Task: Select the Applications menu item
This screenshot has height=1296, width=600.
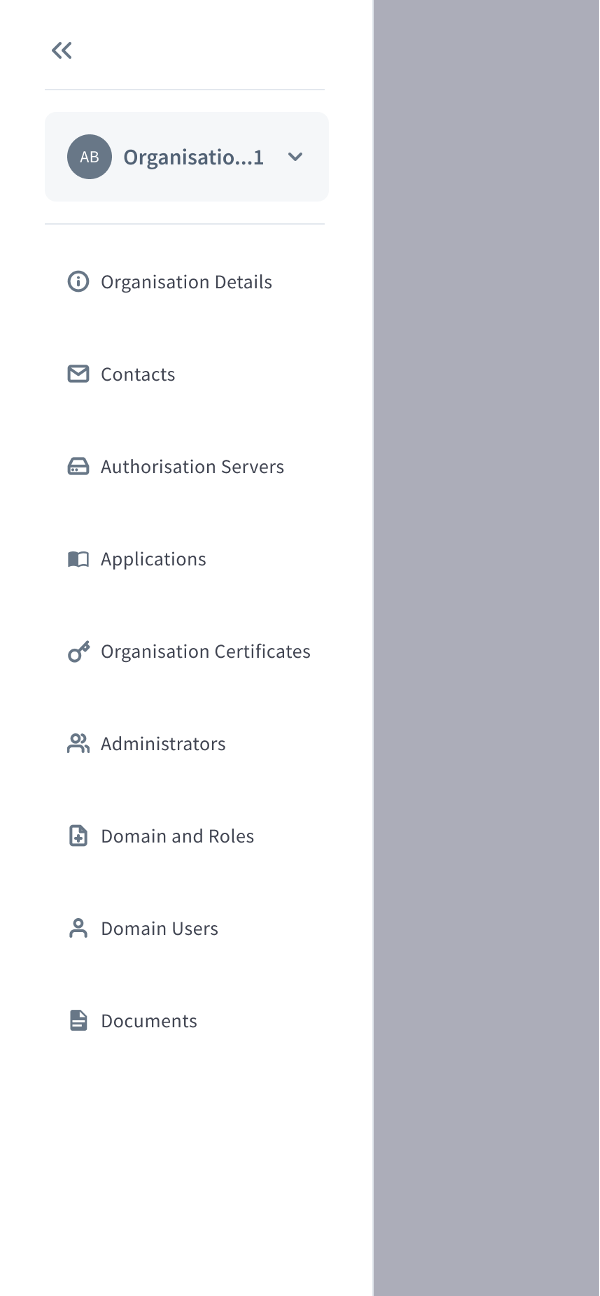Action: pos(153,559)
